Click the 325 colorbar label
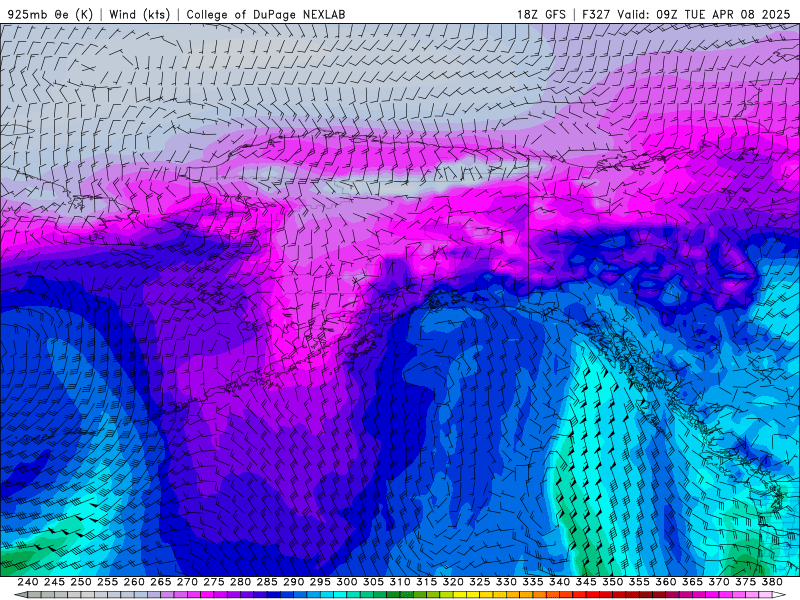Viewport: 800px width, 600px height. 480,582
